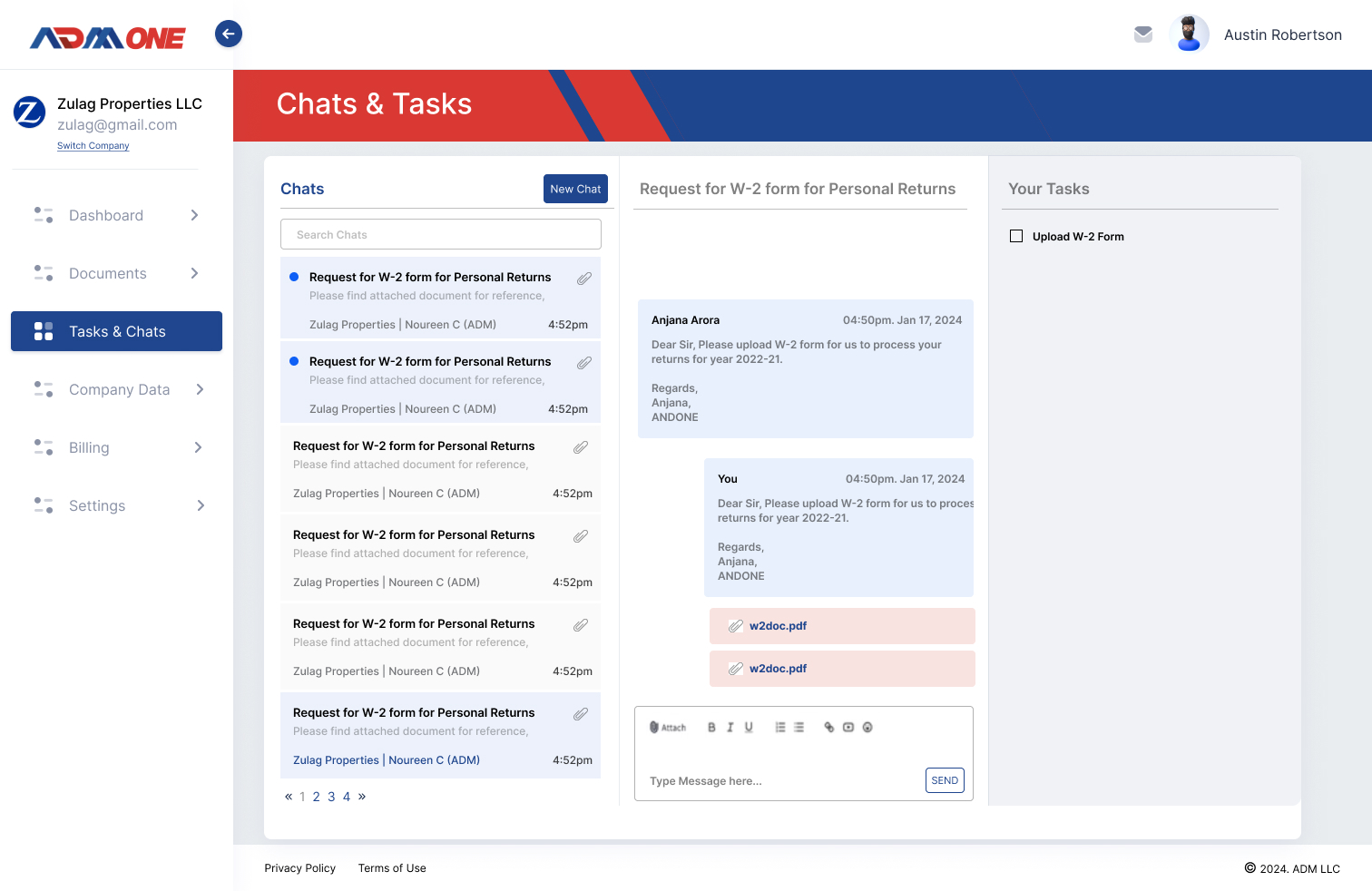
Task: Open the mail envelope icon in header
Action: [1143, 34]
